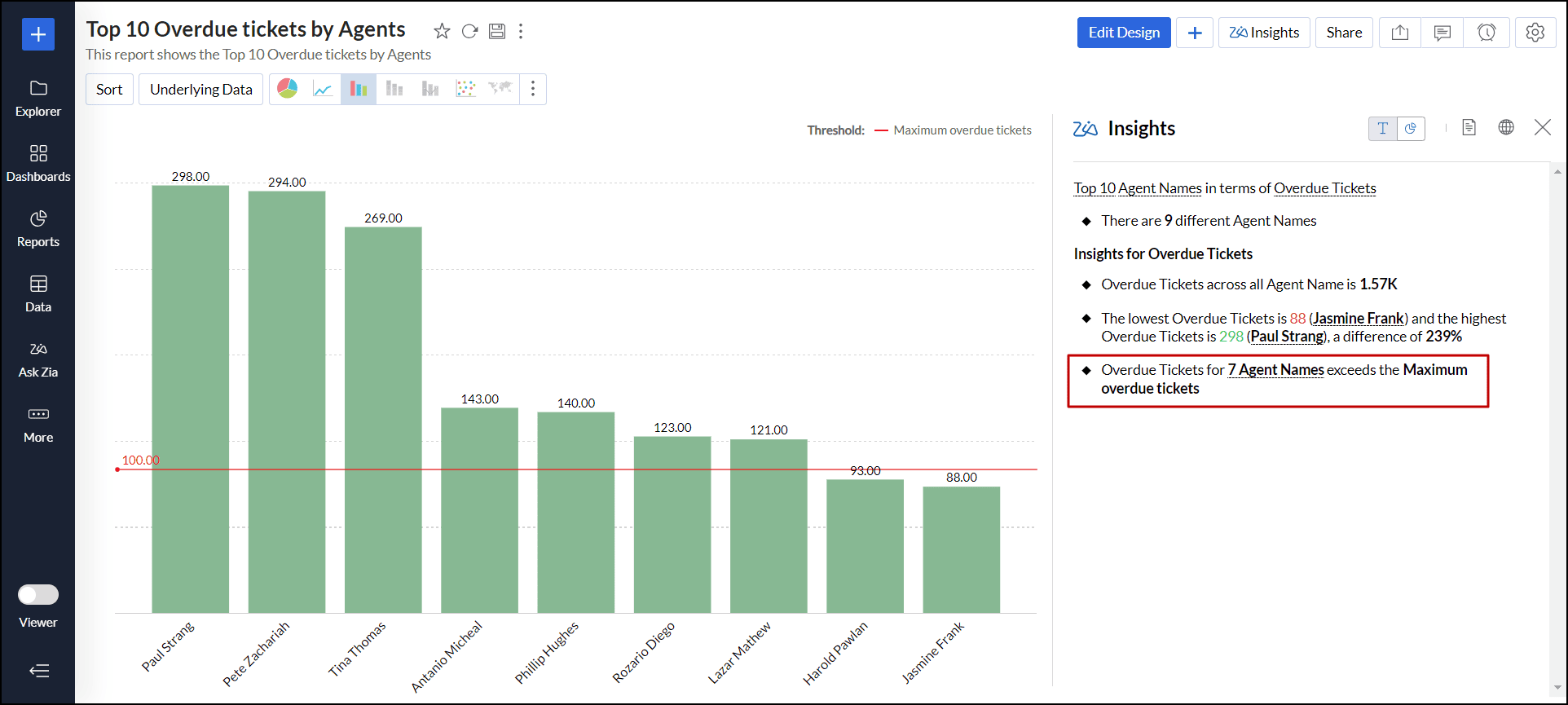
Task: Toggle the Viewer mode switch
Action: (38, 595)
